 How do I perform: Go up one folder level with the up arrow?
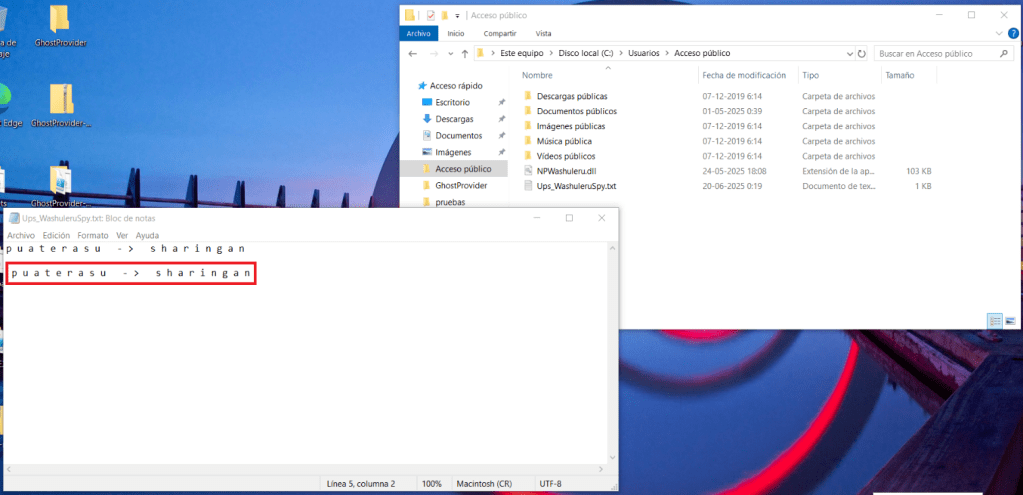click(464, 53)
